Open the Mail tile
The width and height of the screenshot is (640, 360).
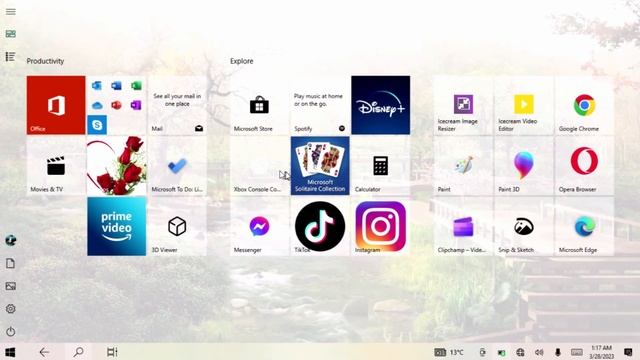[177, 105]
